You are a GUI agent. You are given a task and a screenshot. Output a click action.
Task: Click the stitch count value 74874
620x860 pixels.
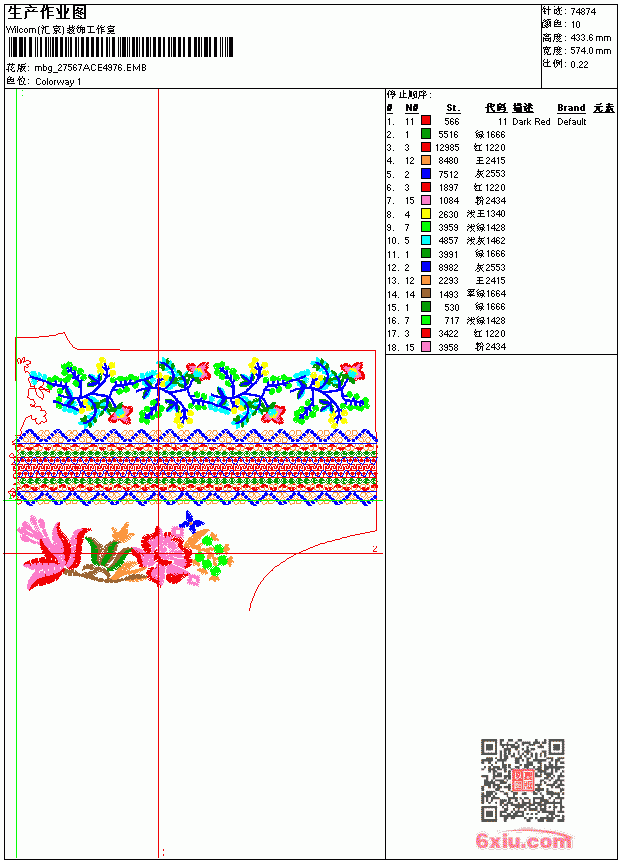(583, 12)
